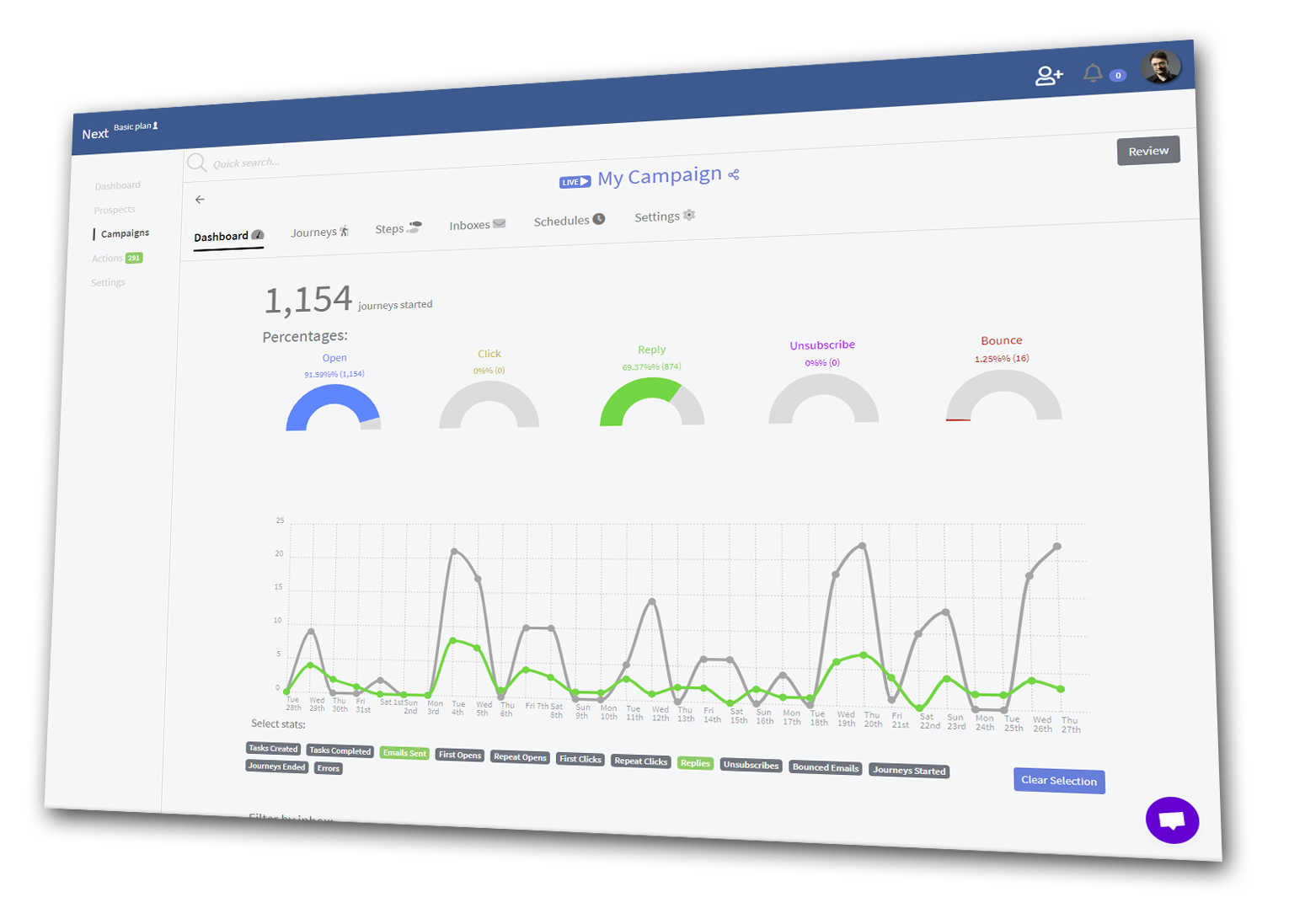Click the Clear Selection button

point(1059,781)
